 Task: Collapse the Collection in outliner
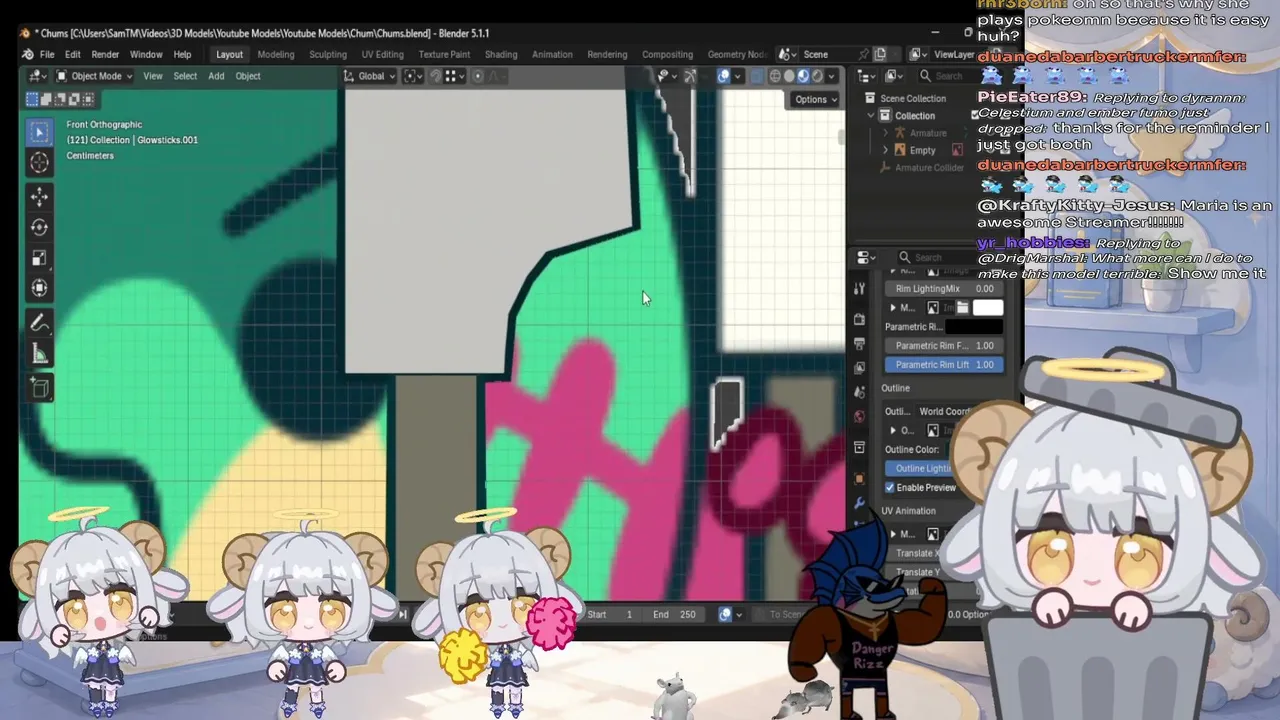pyautogui.click(x=871, y=116)
